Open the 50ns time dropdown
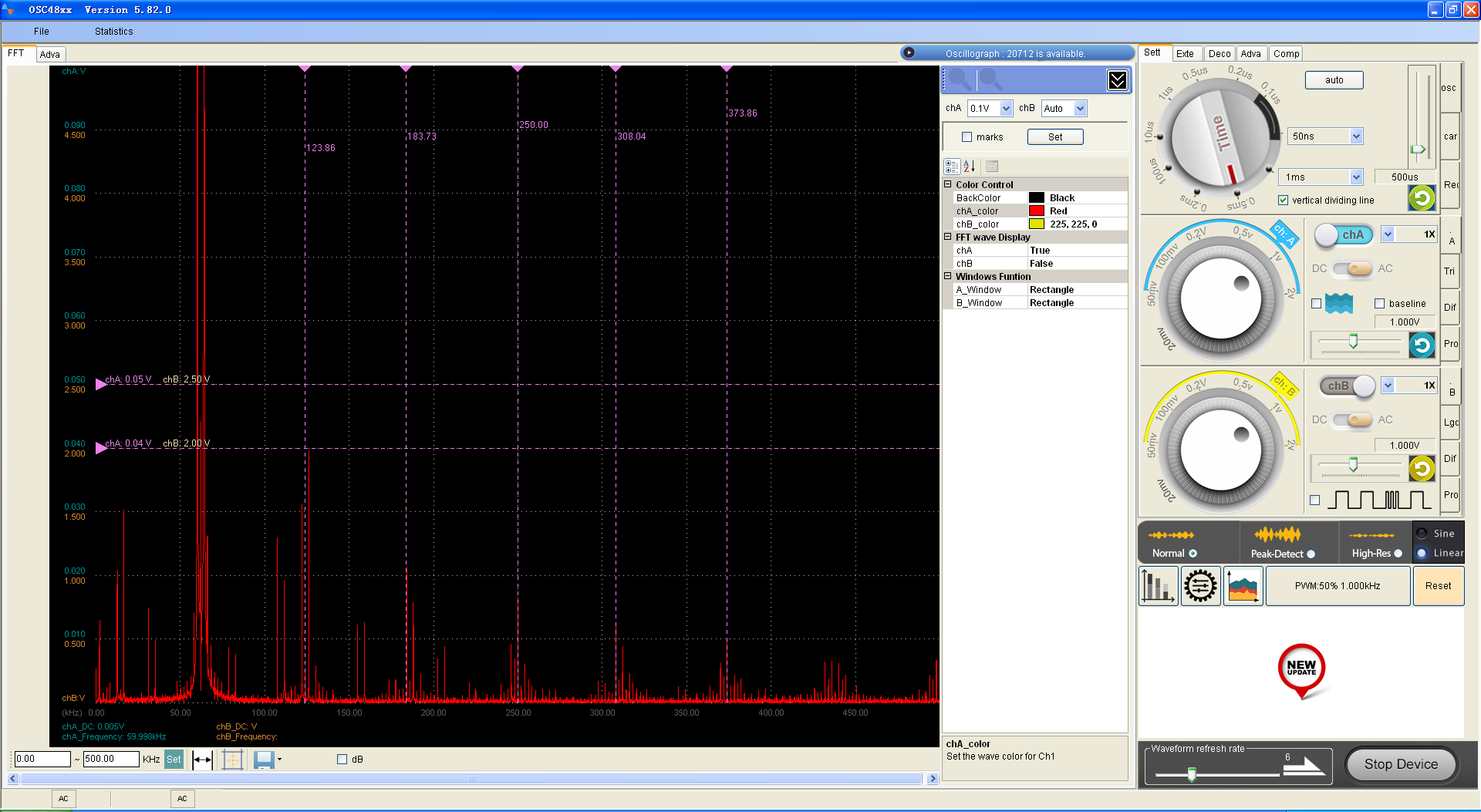Viewport: 1481px width, 812px height. [1356, 136]
